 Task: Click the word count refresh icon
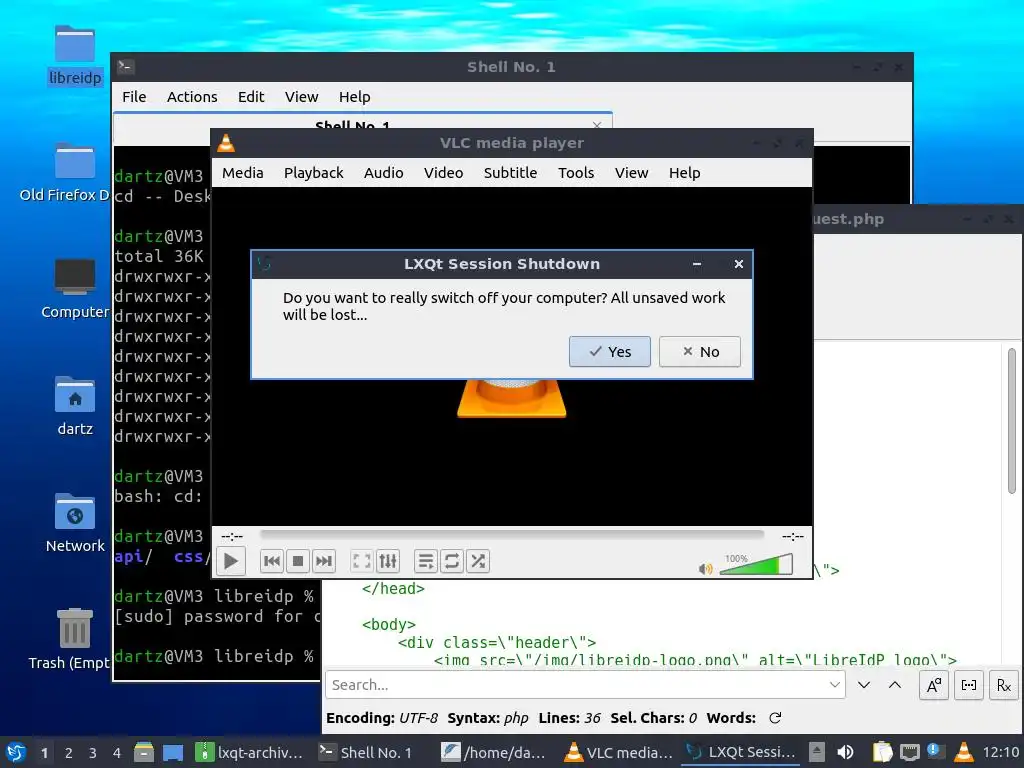[x=775, y=718]
